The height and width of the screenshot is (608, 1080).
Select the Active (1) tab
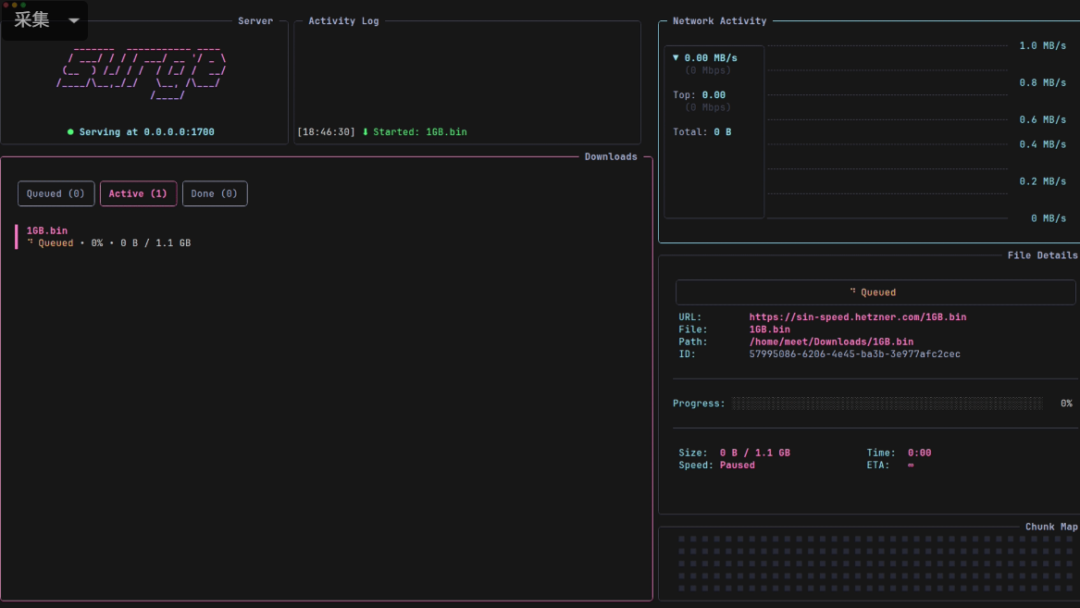click(138, 193)
